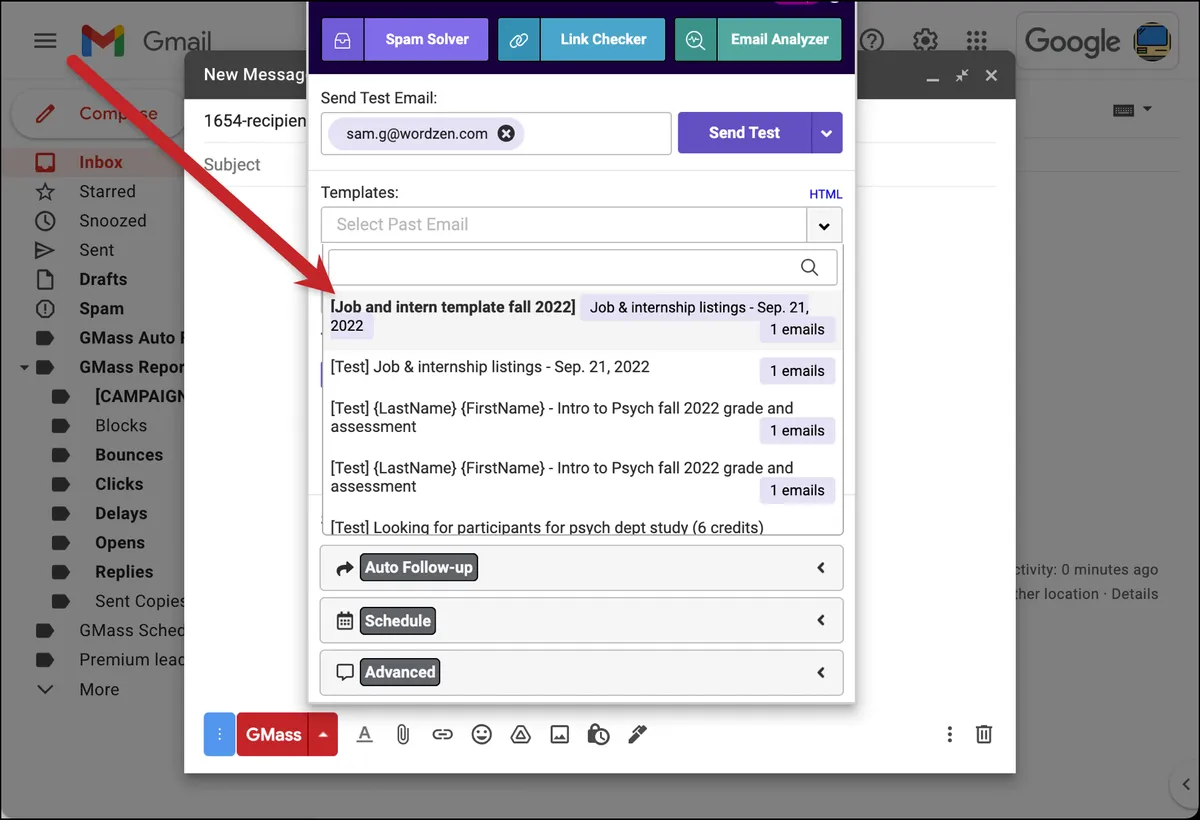Click search magnifier in template search box
This screenshot has height=820, width=1200.
point(810,267)
